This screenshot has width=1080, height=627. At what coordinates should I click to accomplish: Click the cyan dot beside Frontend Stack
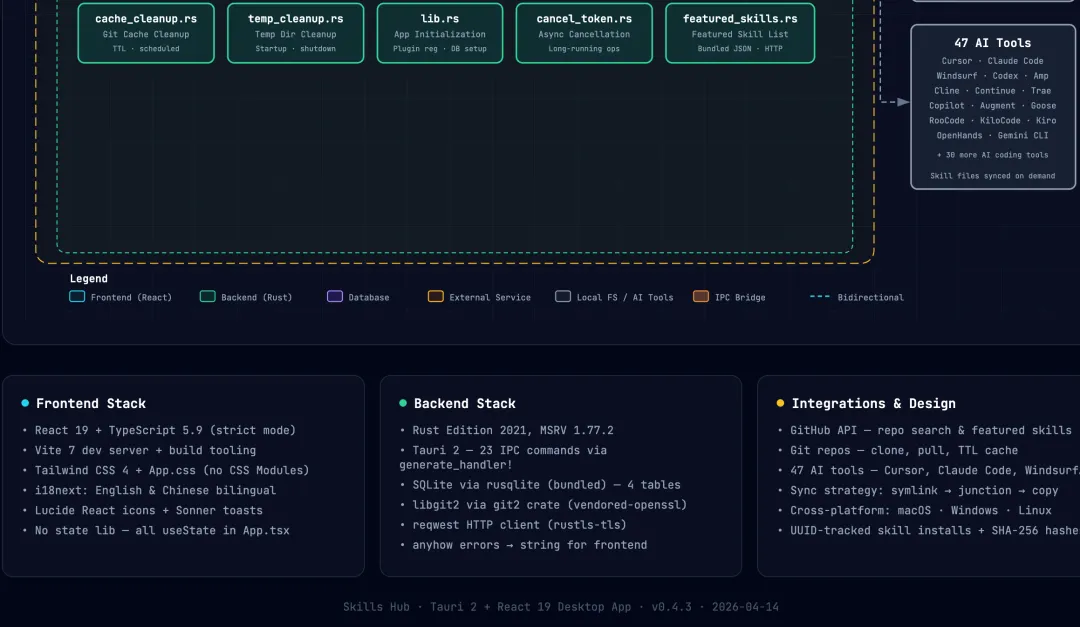point(25,404)
